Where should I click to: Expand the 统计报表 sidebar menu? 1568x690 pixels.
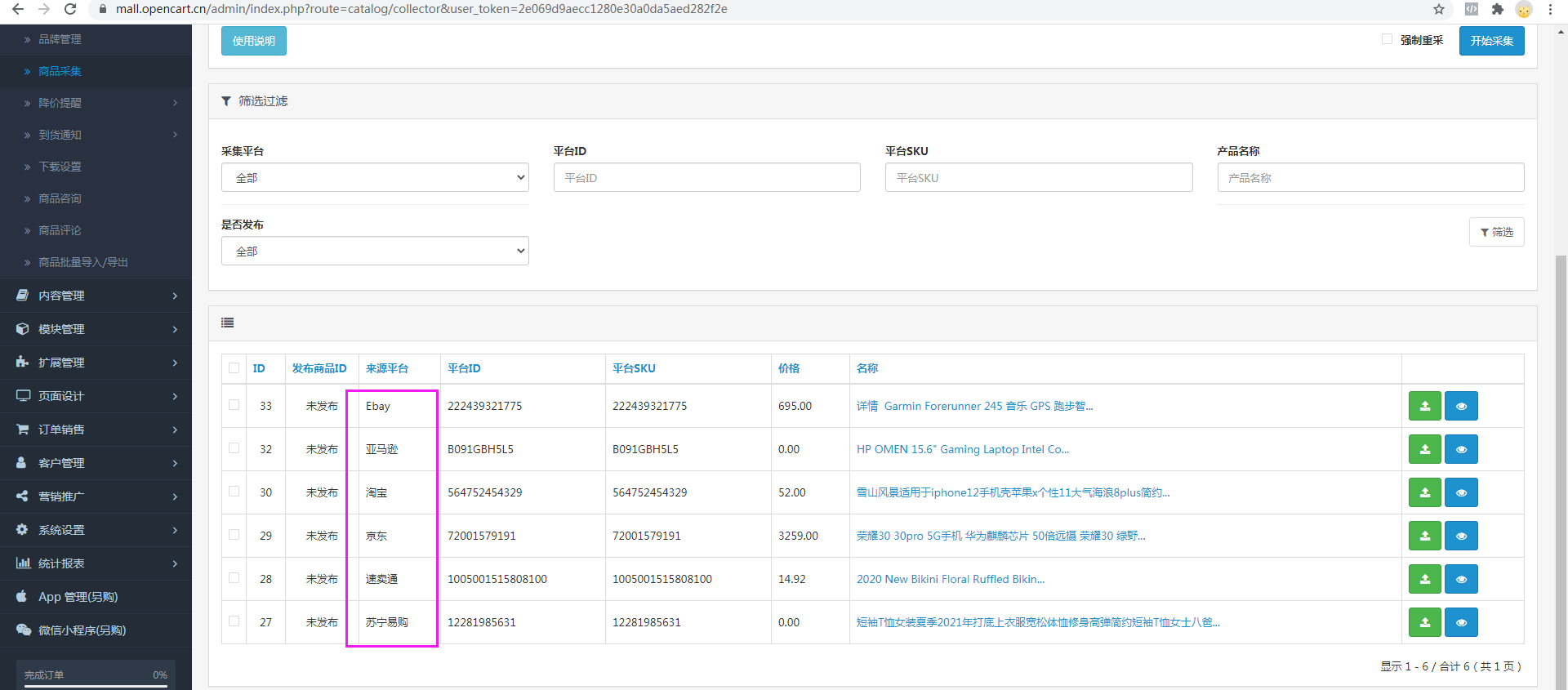[96, 563]
